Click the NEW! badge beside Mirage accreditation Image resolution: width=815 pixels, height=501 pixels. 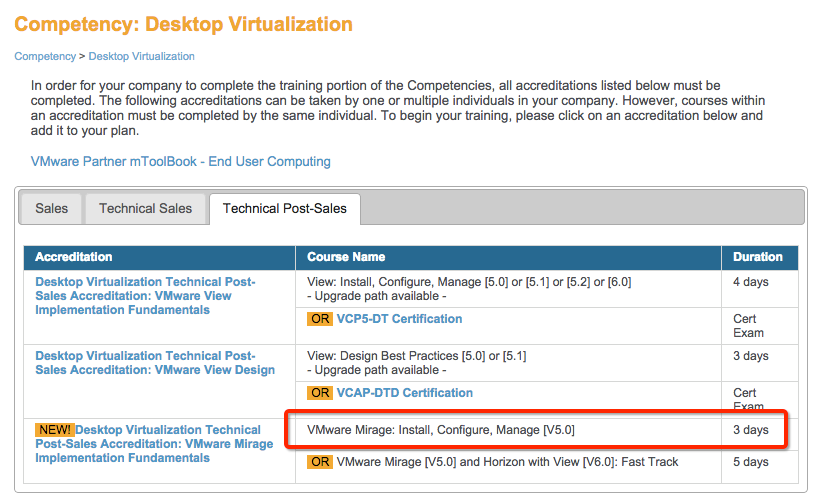coord(55,430)
